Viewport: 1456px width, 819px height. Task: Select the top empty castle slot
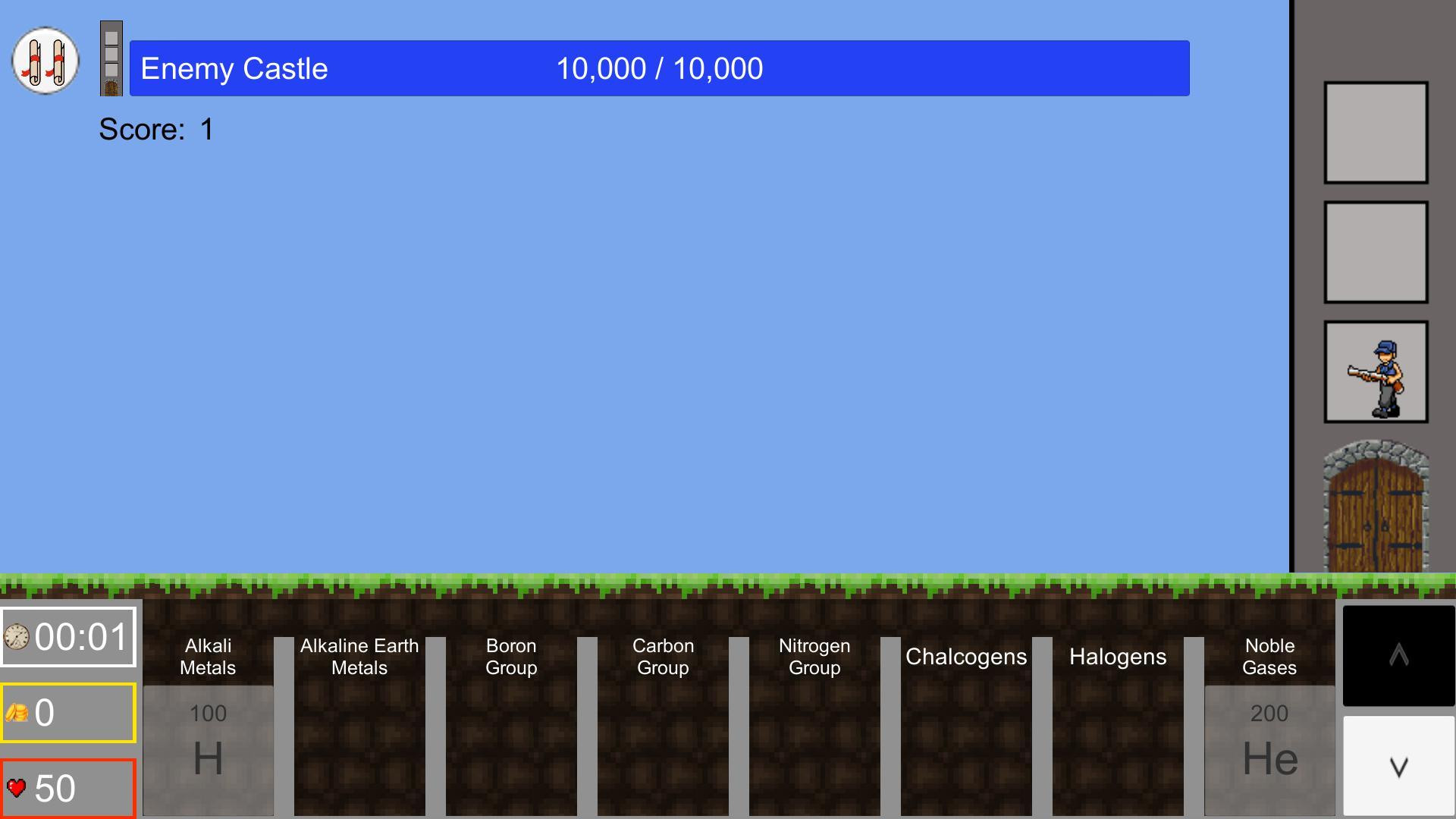(1376, 133)
